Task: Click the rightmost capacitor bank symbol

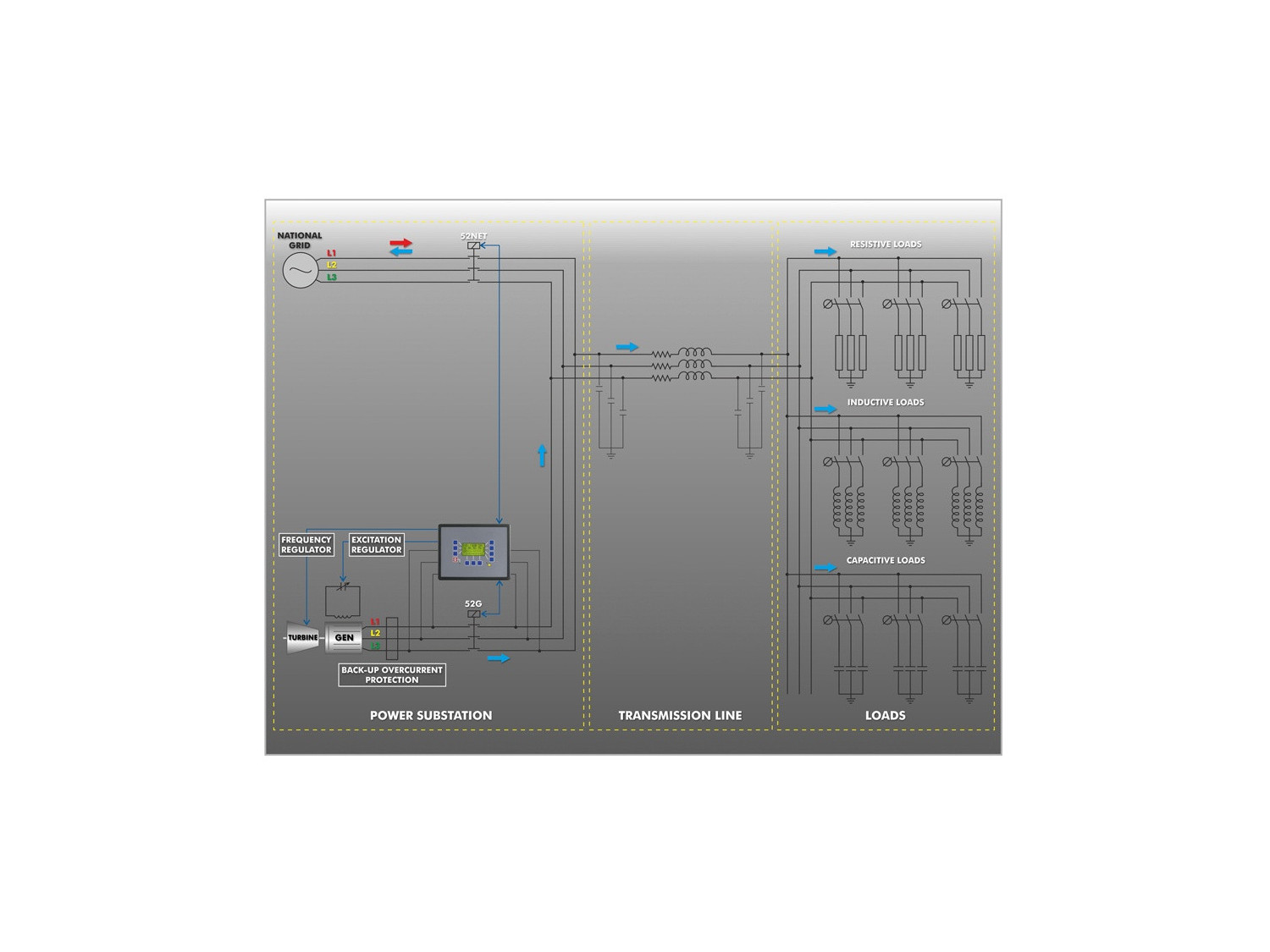Action: (969, 669)
